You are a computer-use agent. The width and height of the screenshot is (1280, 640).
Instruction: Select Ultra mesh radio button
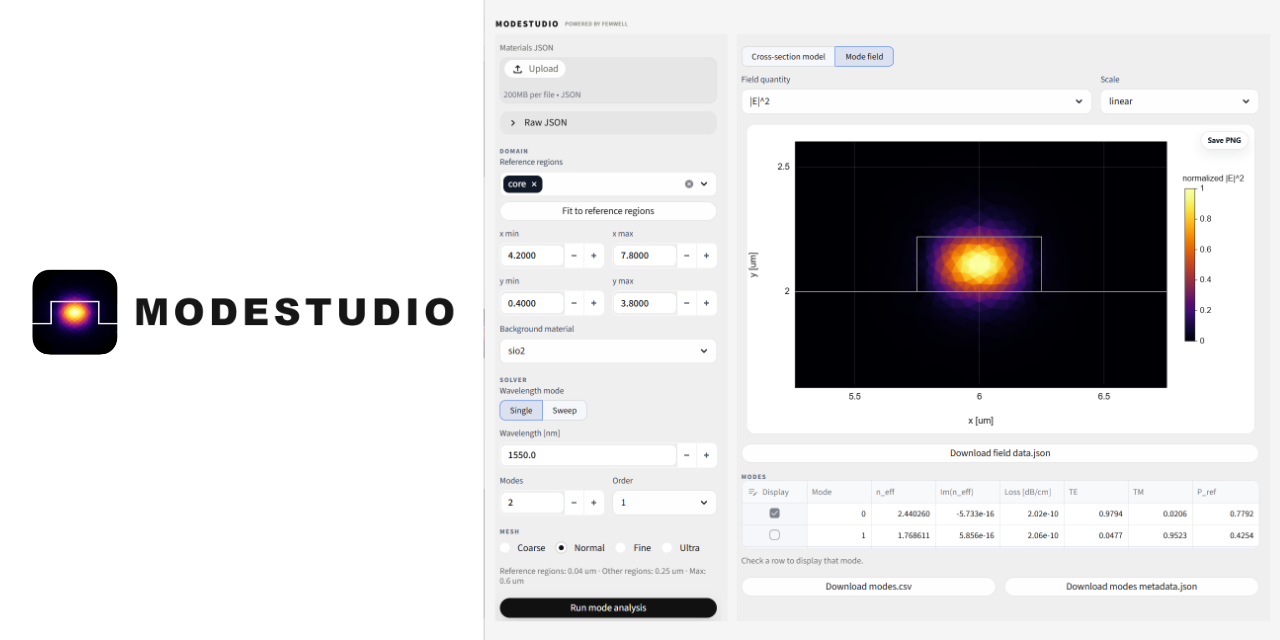[667, 548]
